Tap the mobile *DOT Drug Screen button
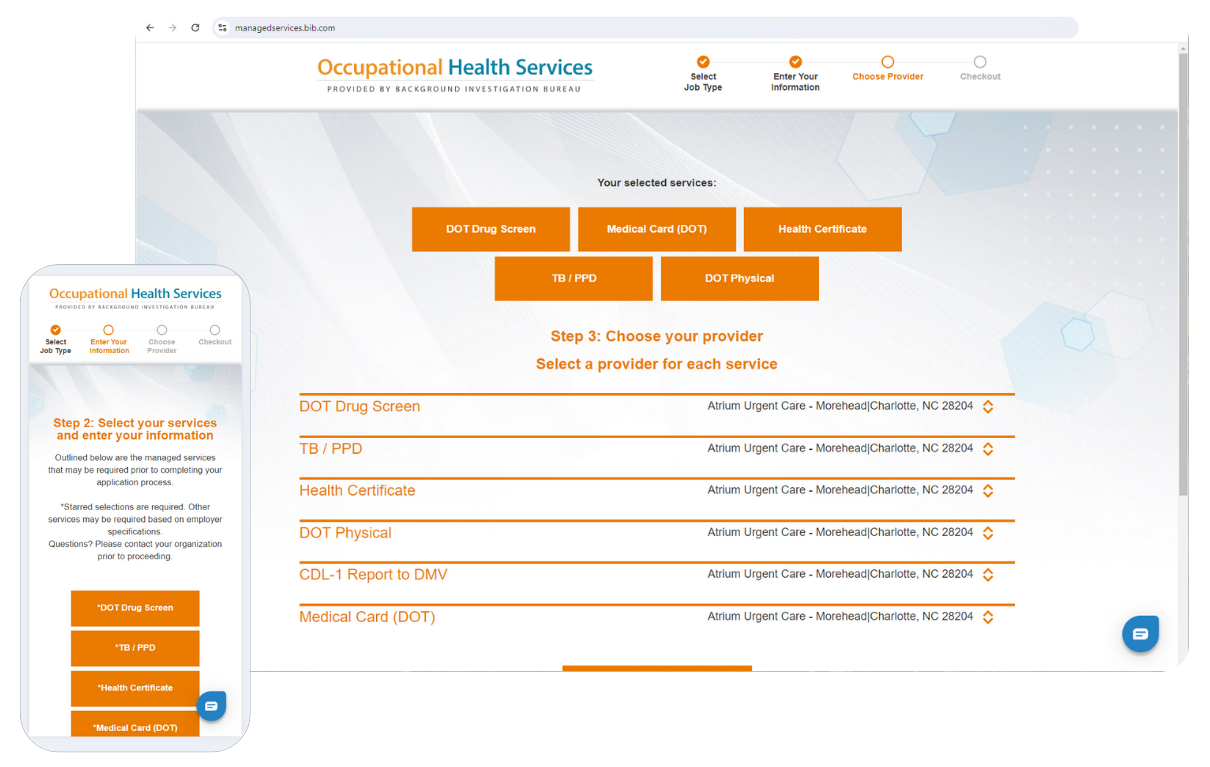The height and width of the screenshot is (767, 1210). pos(135,608)
